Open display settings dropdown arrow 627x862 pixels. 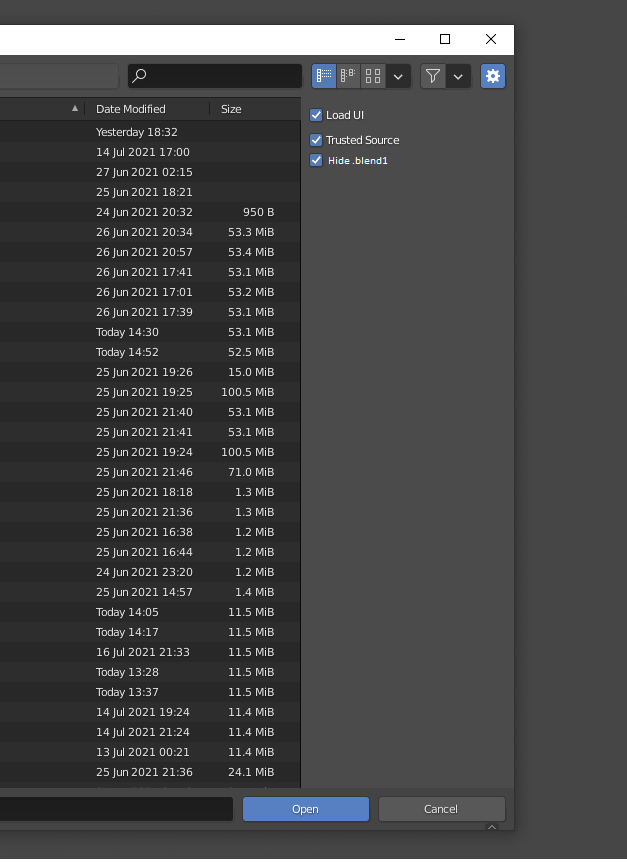(x=398, y=76)
